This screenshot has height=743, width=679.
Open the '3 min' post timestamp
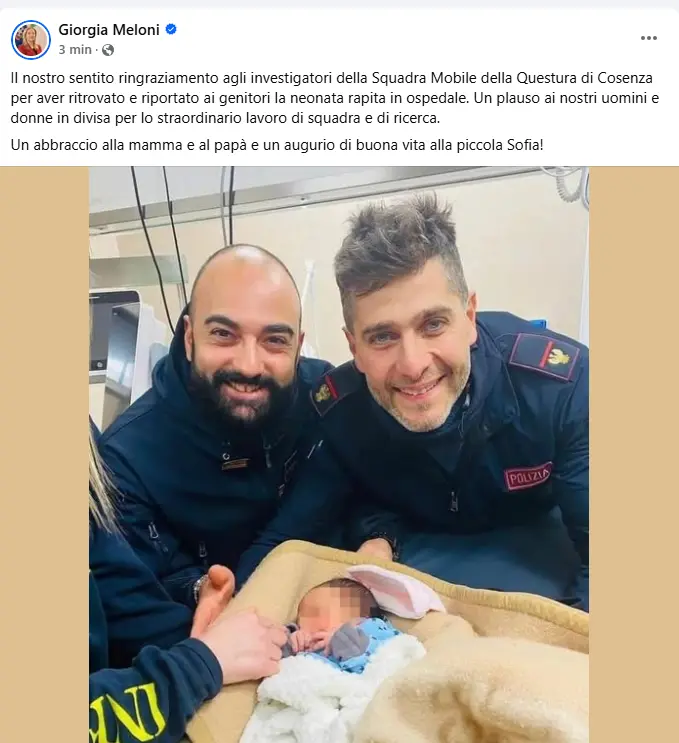pyautogui.click(x=75, y=50)
